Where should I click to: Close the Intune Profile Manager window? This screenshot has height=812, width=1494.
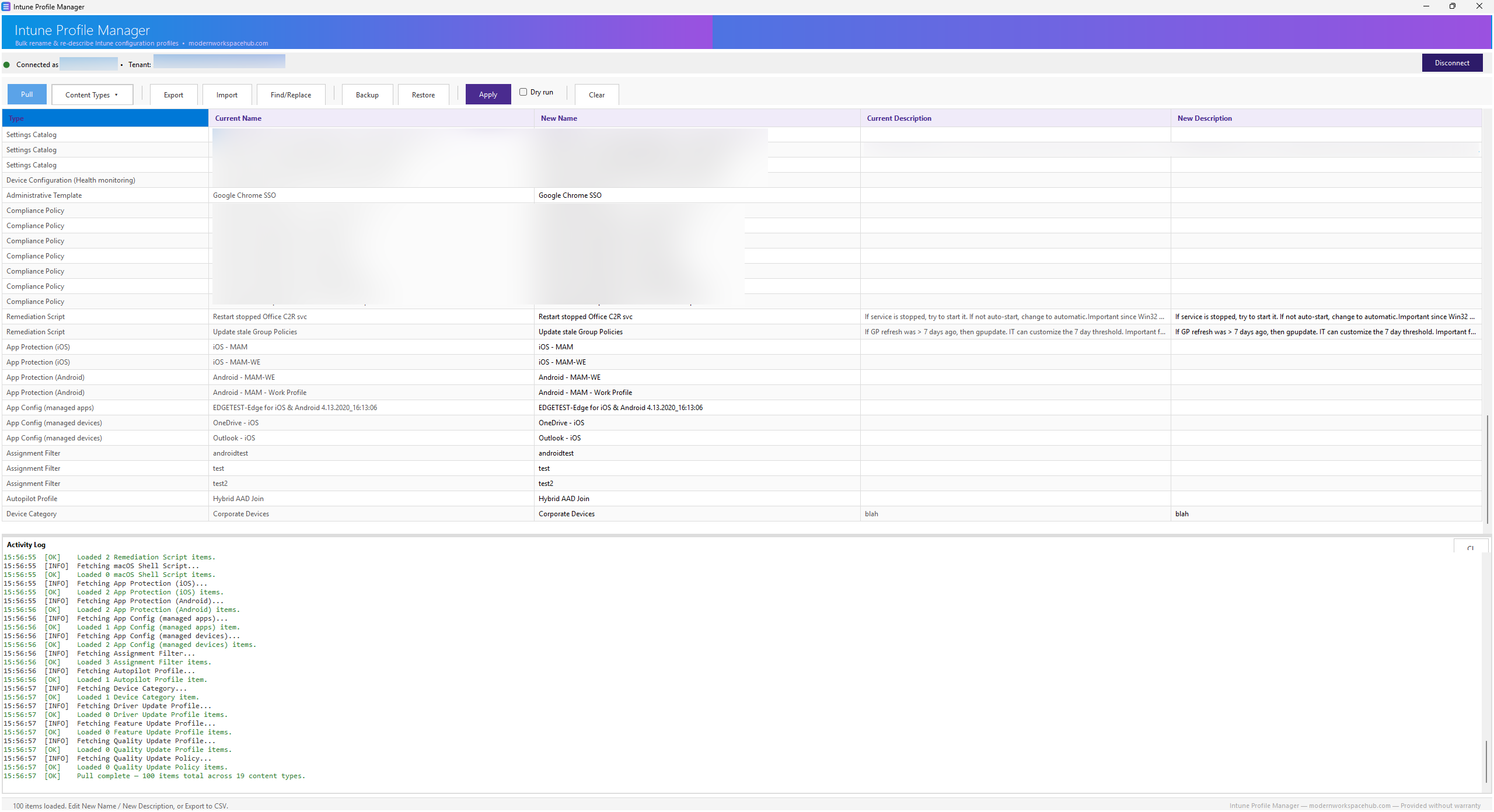1479,6
